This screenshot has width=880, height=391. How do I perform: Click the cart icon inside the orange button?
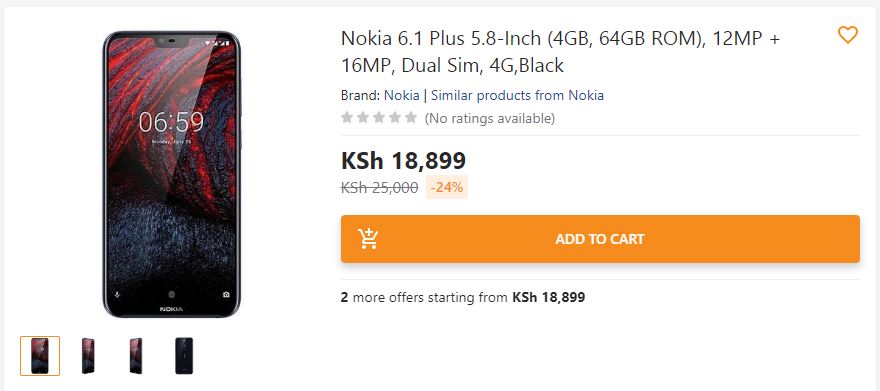(x=368, y=239)
